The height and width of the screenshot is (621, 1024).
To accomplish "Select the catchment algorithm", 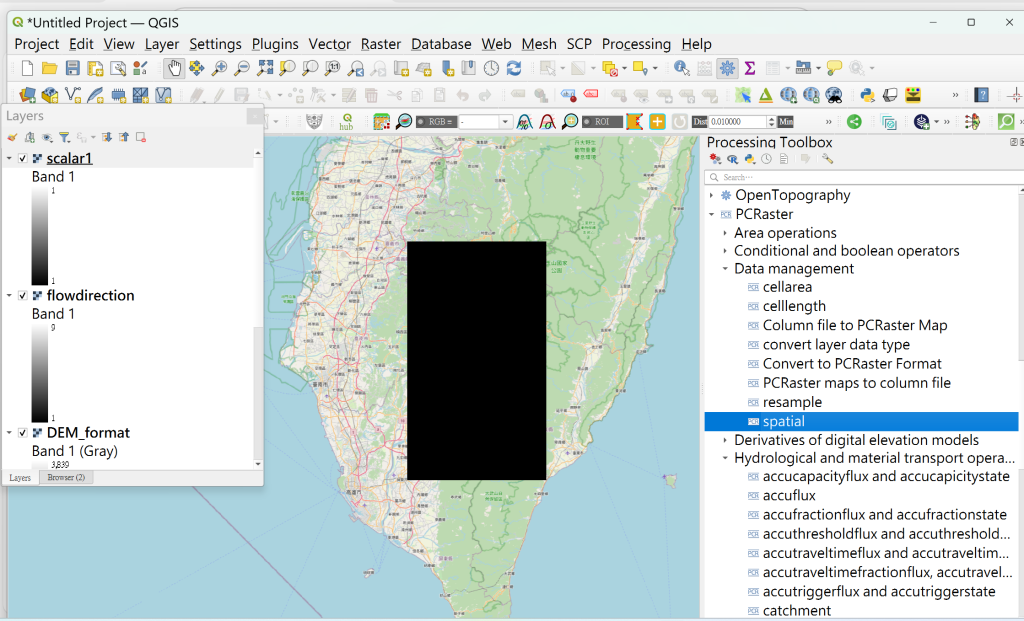I will coord(797,611).
